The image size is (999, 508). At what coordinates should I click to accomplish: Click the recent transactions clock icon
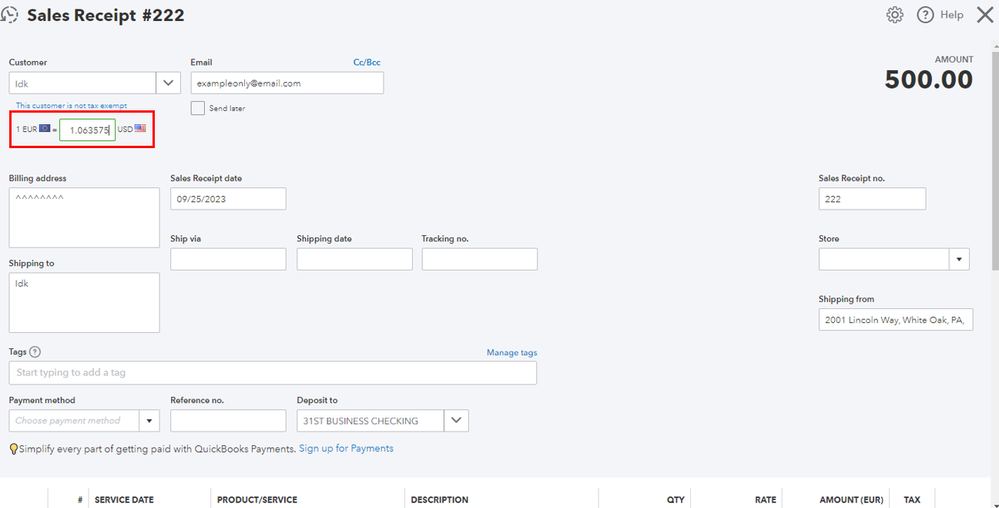click(11, 15)
